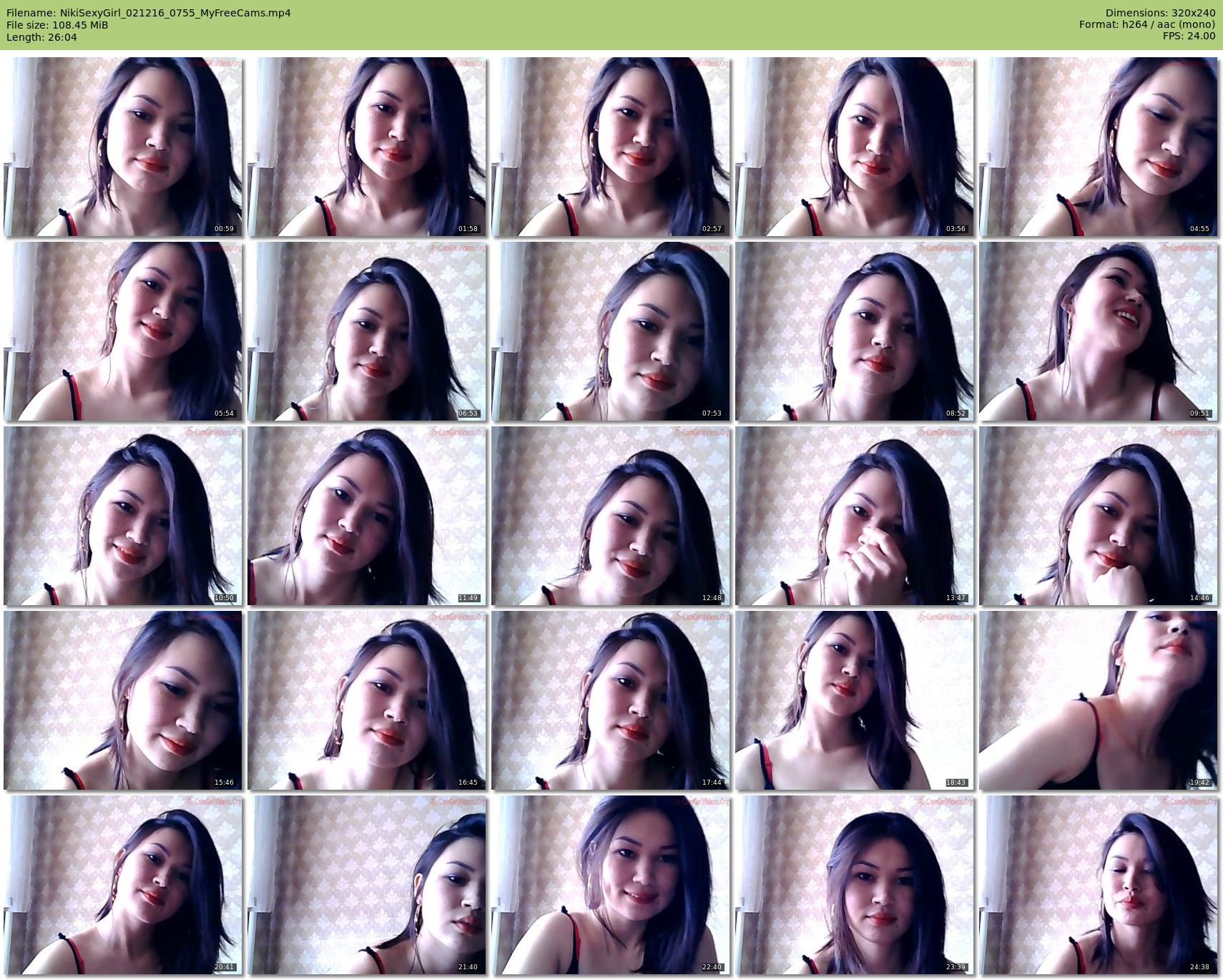Click the 'Length: 26:04' text
Screen dimensions: 1223x980
click(41, 37)
